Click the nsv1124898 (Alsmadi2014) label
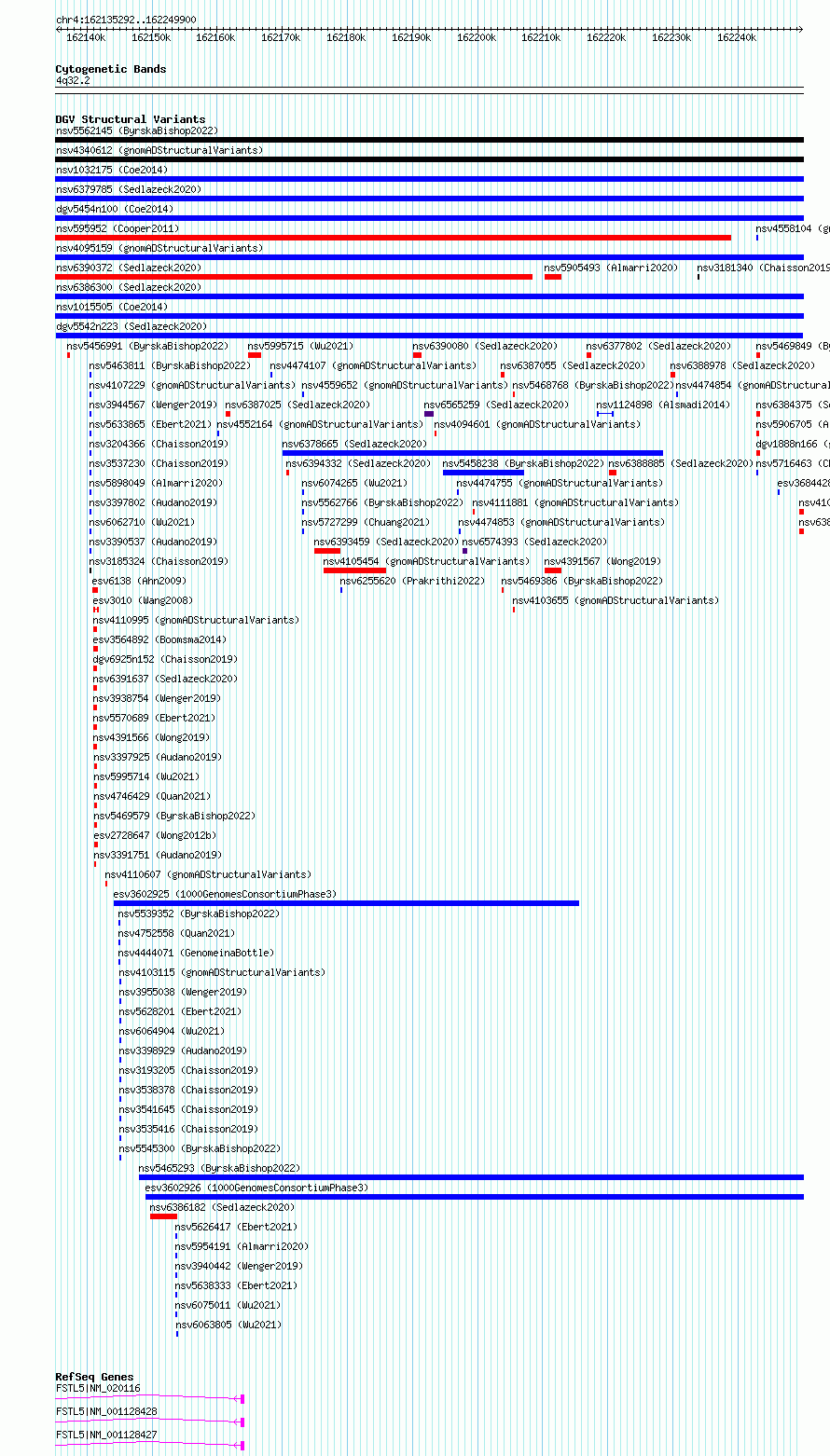The width and height of the screenshot is (830, 1456). coord(663,405)
